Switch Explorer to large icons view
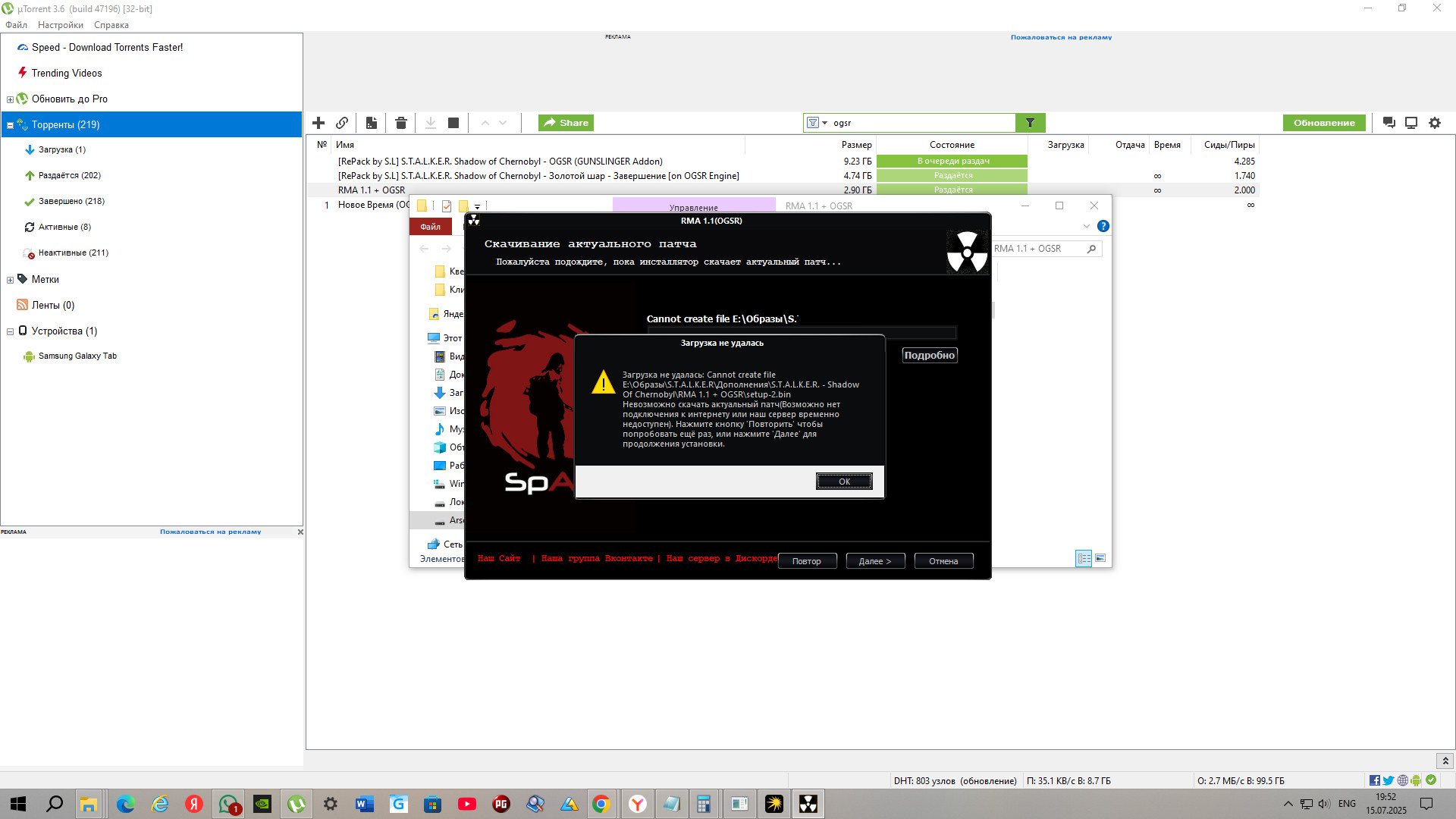Image resolution: width=1456 pixels, height=819 pixels. tap(1100, 558)
